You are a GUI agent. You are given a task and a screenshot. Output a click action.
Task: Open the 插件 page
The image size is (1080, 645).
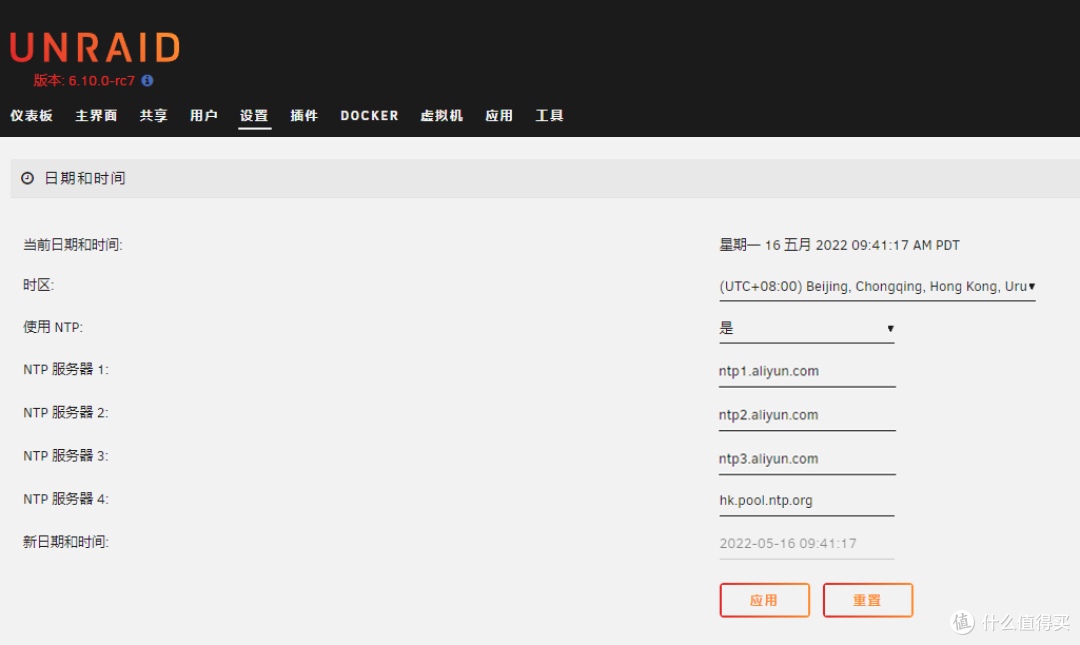[304, 115]
